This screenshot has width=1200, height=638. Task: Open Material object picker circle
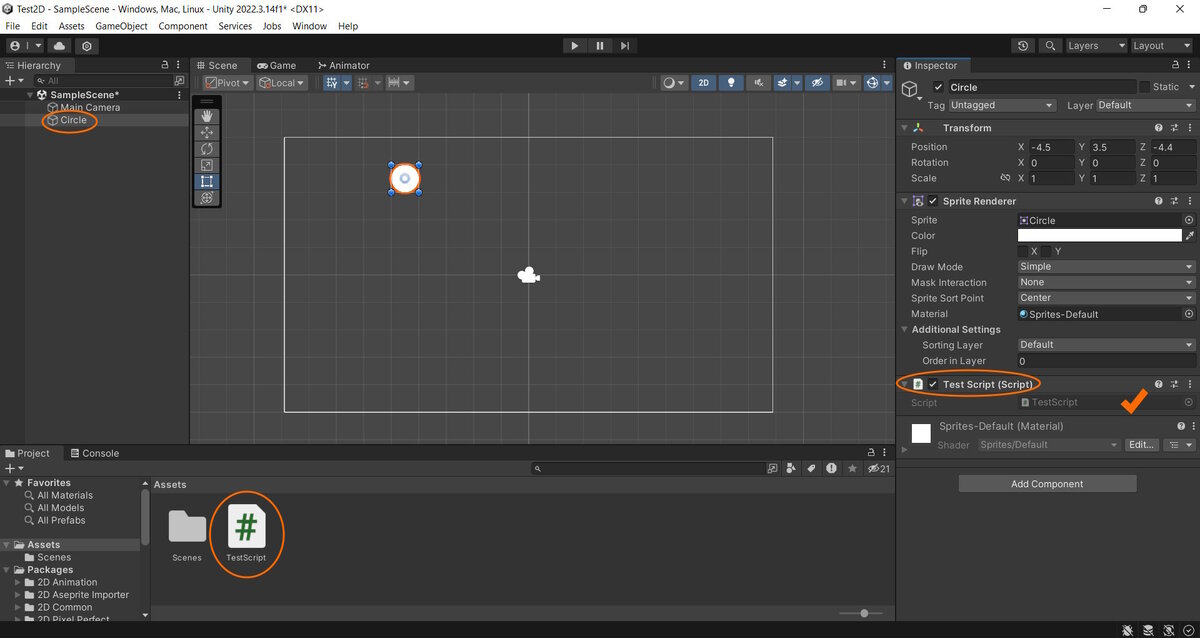coord(1189,314)
